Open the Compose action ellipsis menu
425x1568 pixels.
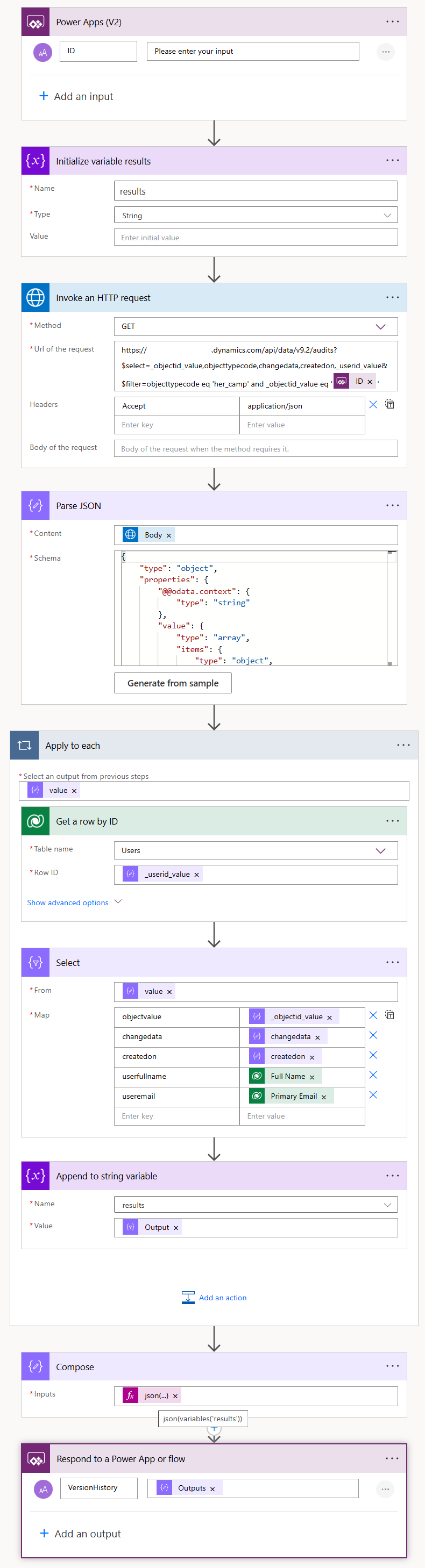[x=392, y=1366]
